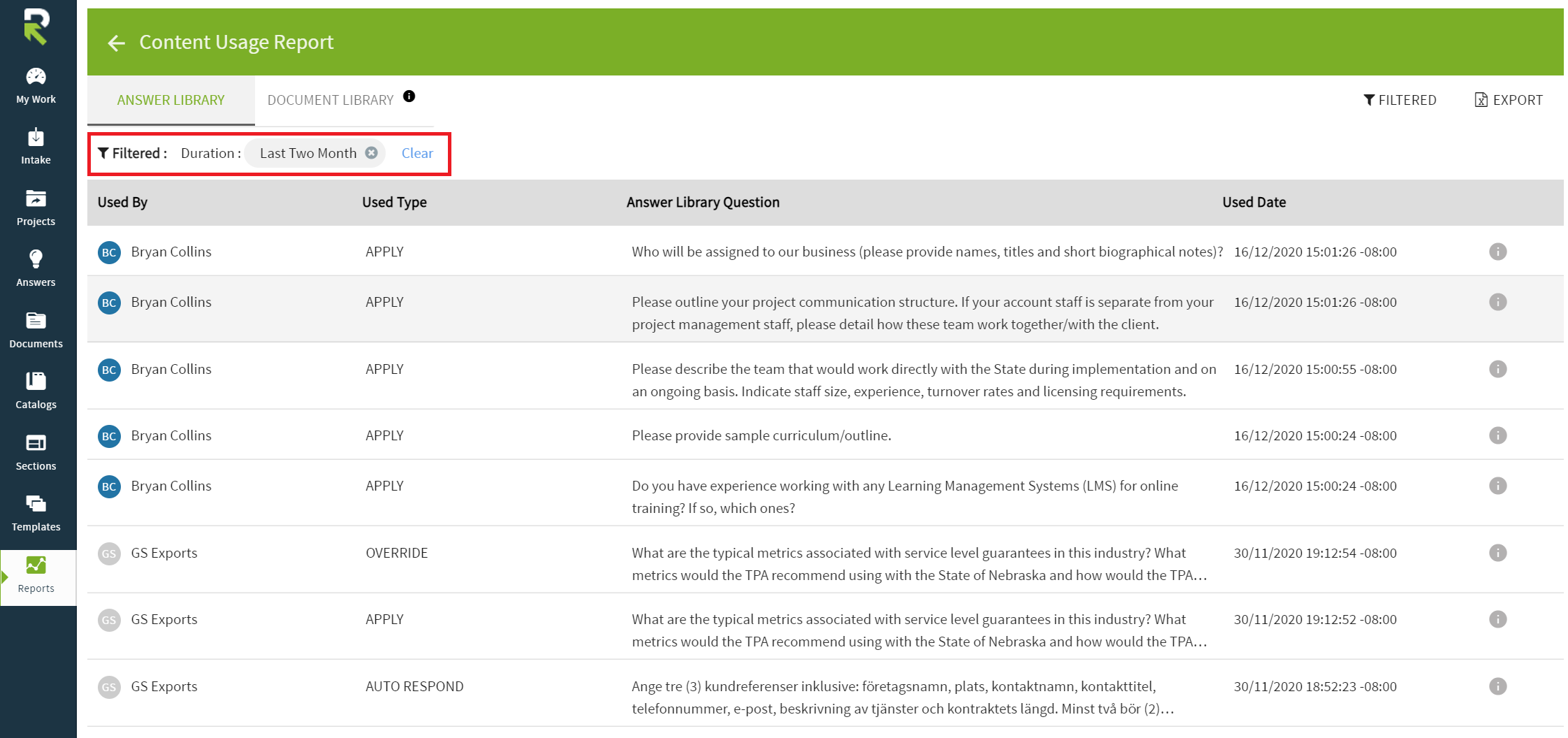Sort by Used Type column header
The height and width of the screenshot is (738, 1568).
pos(394,202)
